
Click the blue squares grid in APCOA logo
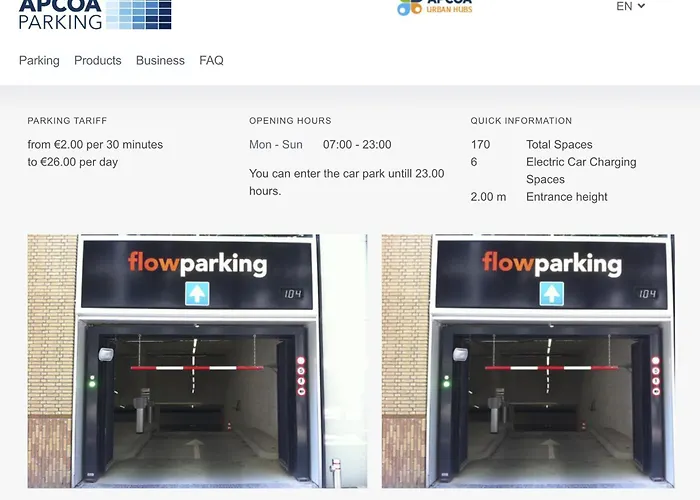tap(139, 15)
